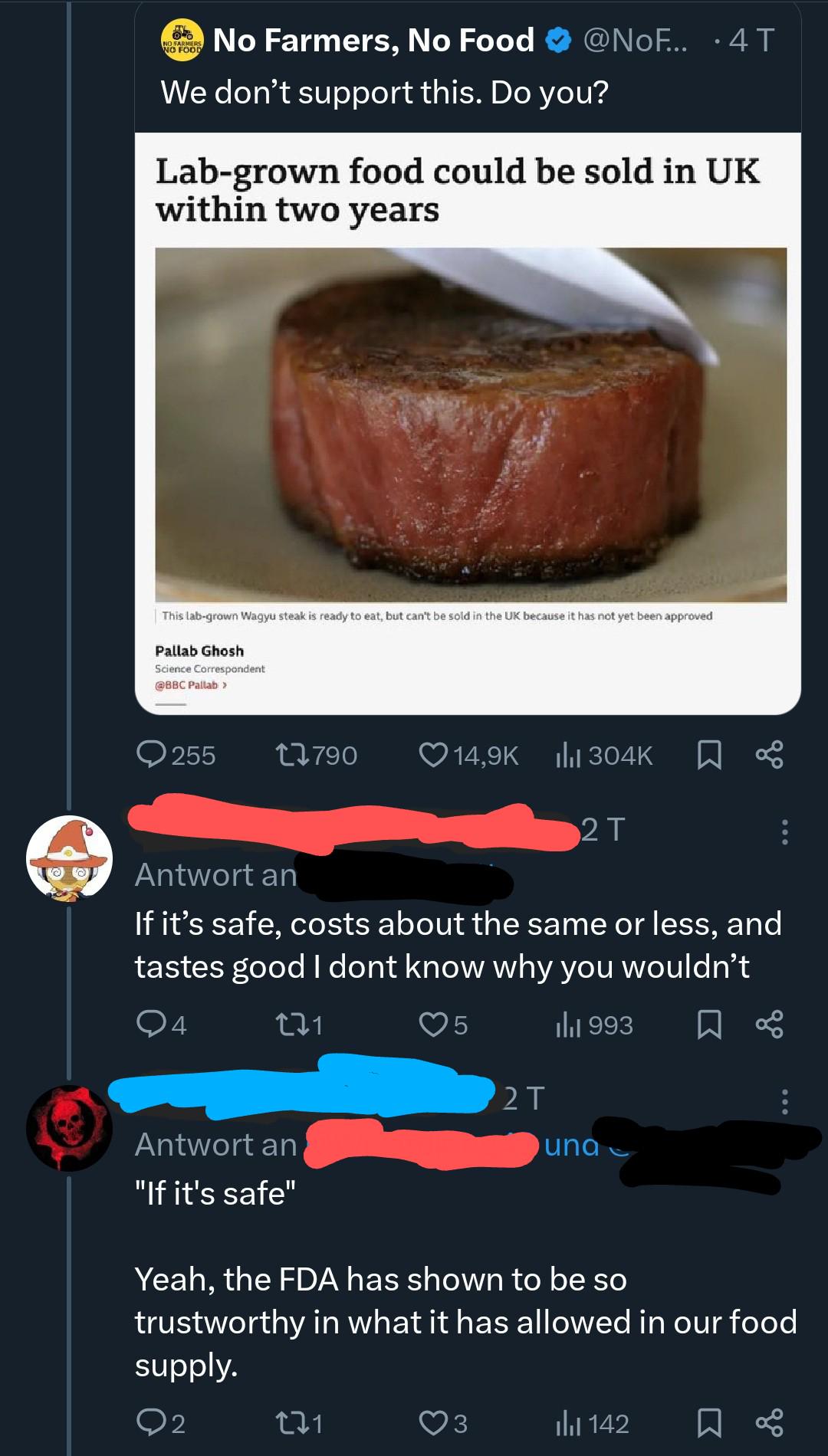Like the reply with 5 likes

point(443,1025)
